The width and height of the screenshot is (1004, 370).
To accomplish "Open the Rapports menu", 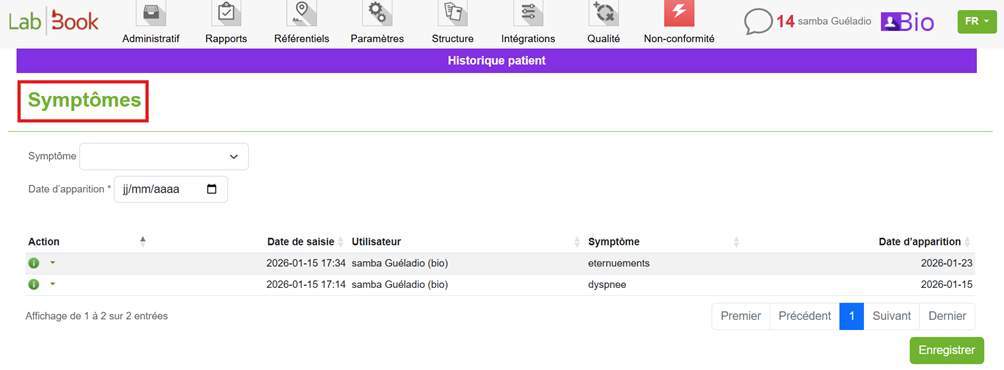I will [x=226, y=38].
